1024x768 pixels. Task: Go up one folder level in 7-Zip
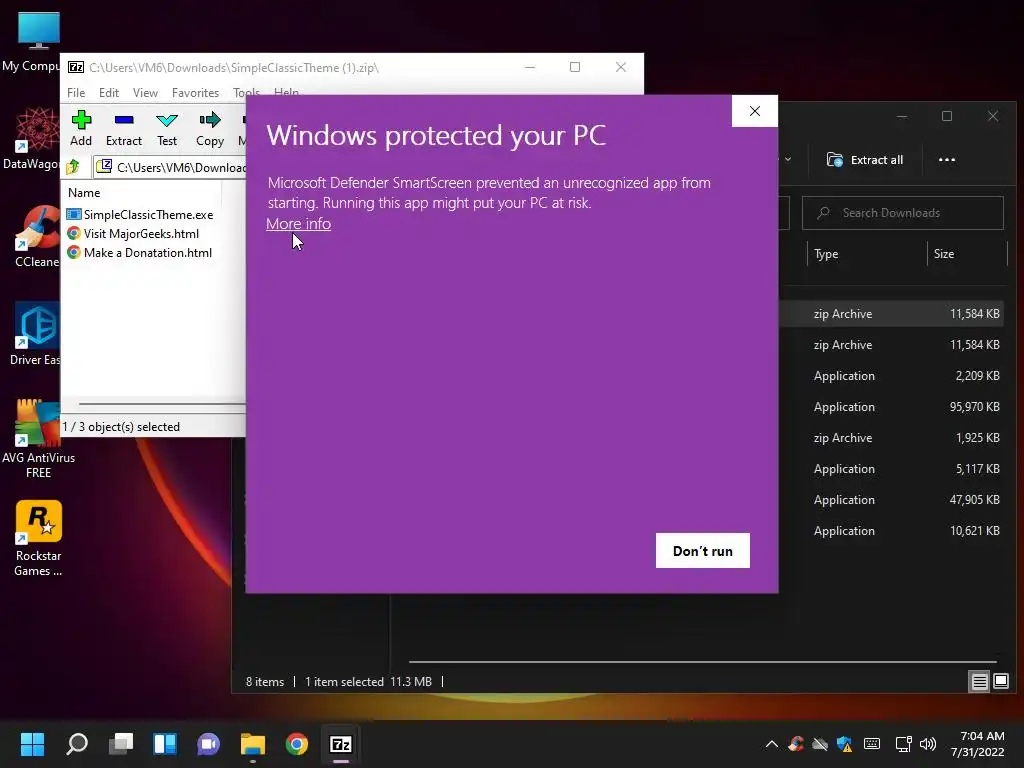[73, 167]
